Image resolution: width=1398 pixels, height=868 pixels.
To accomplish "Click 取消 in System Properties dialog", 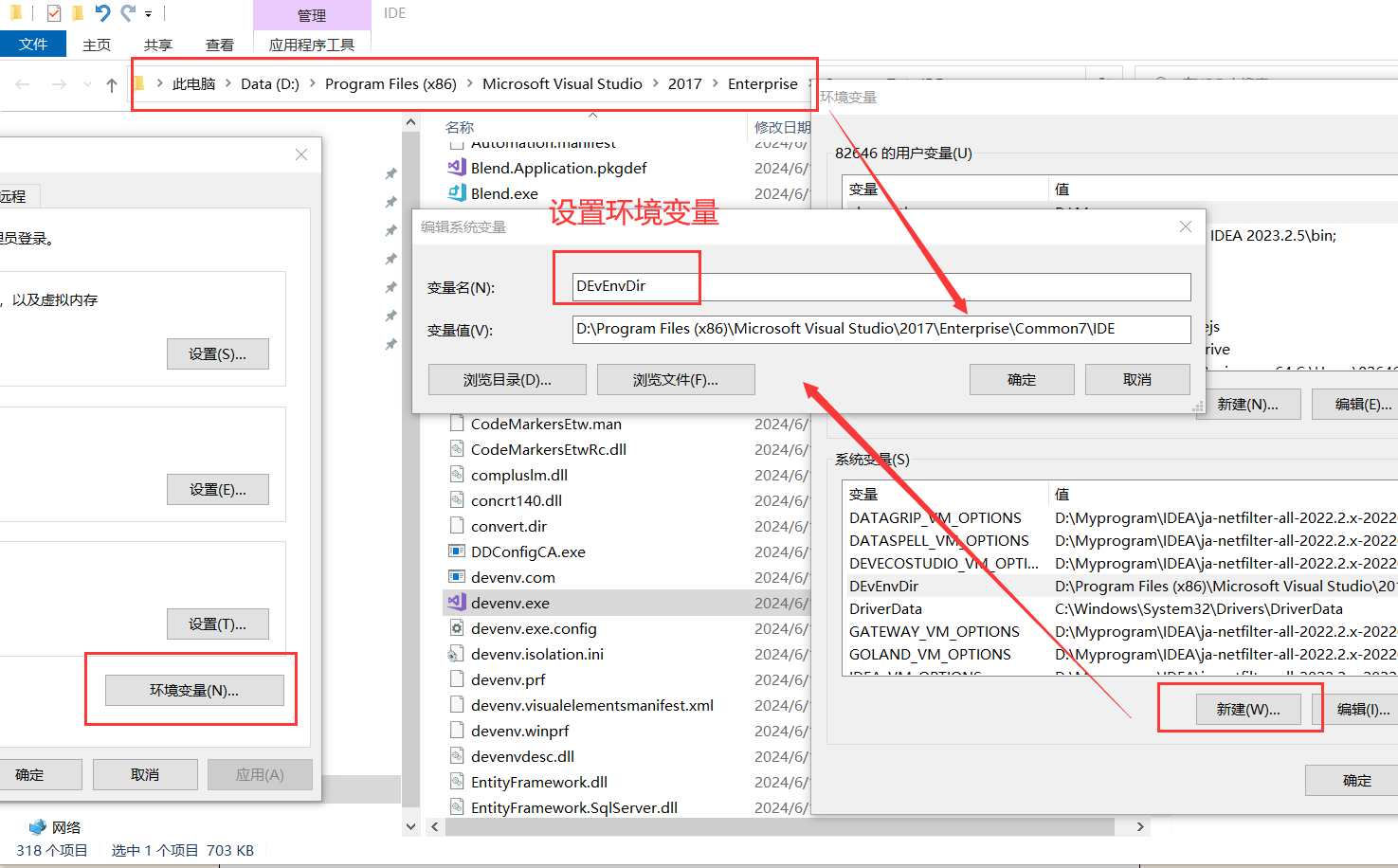I will click(145, 774).
